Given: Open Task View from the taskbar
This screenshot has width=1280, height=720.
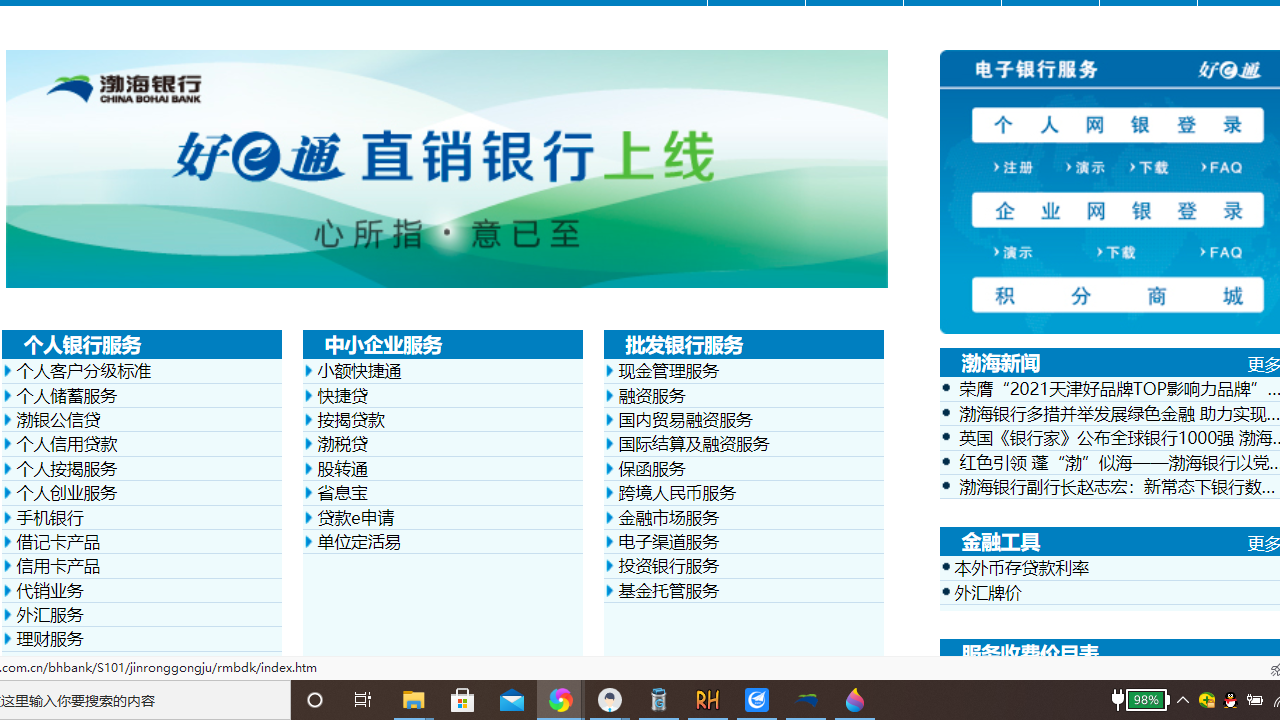Looking at the screenshot, I should (x=362, y=700).
